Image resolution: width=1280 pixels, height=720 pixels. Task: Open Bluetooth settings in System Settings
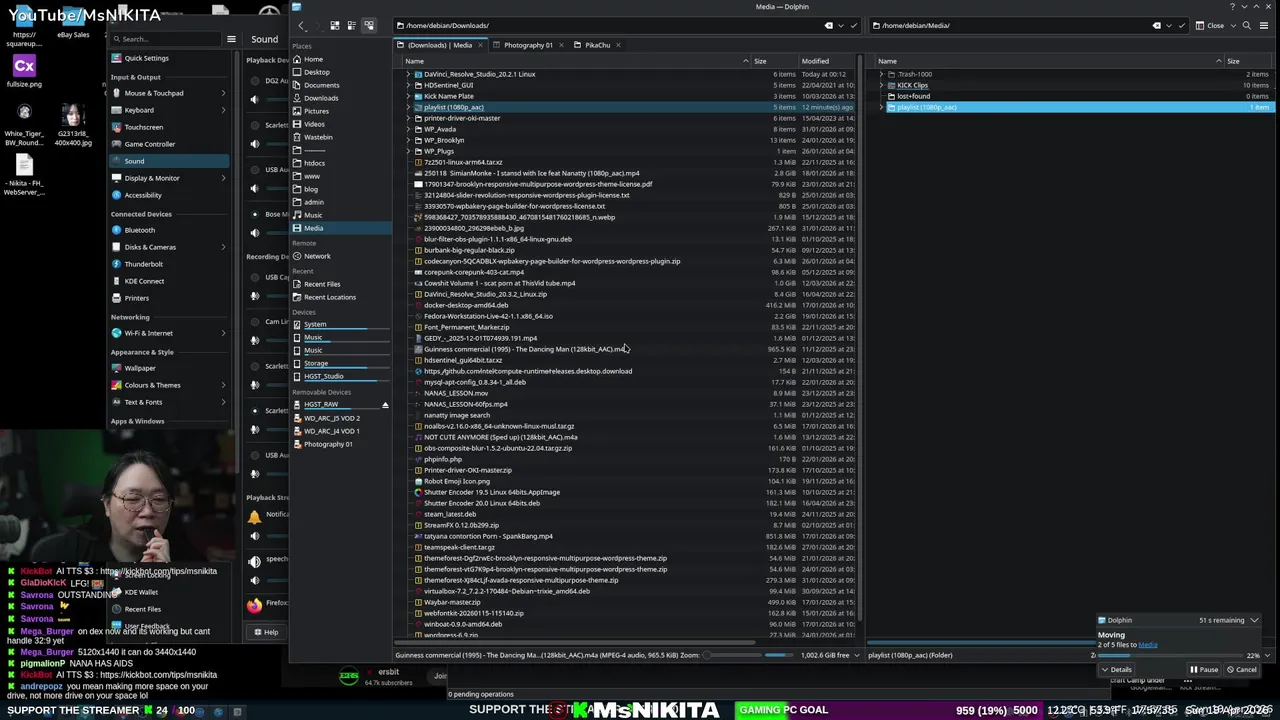(168, 230)
